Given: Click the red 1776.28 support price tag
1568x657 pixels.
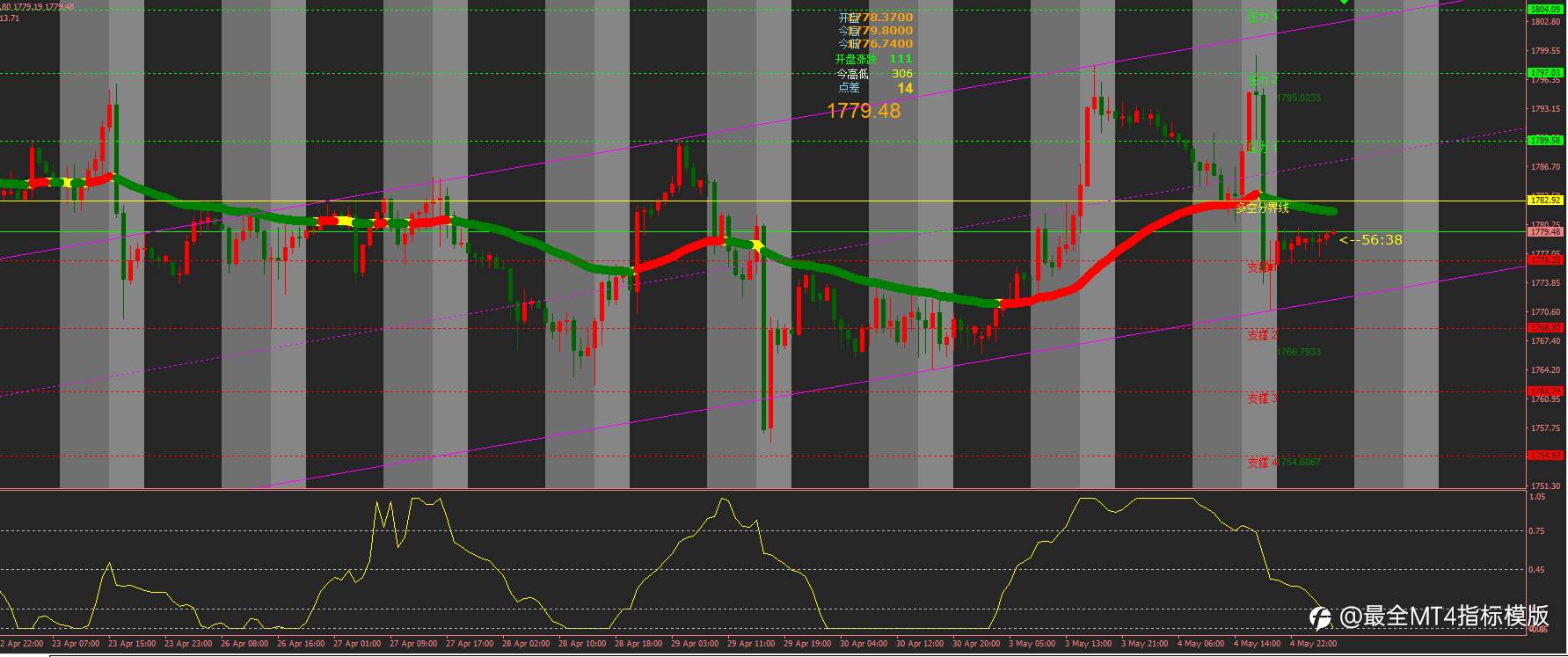Looking at the screenshot, I should point(1545,260).
